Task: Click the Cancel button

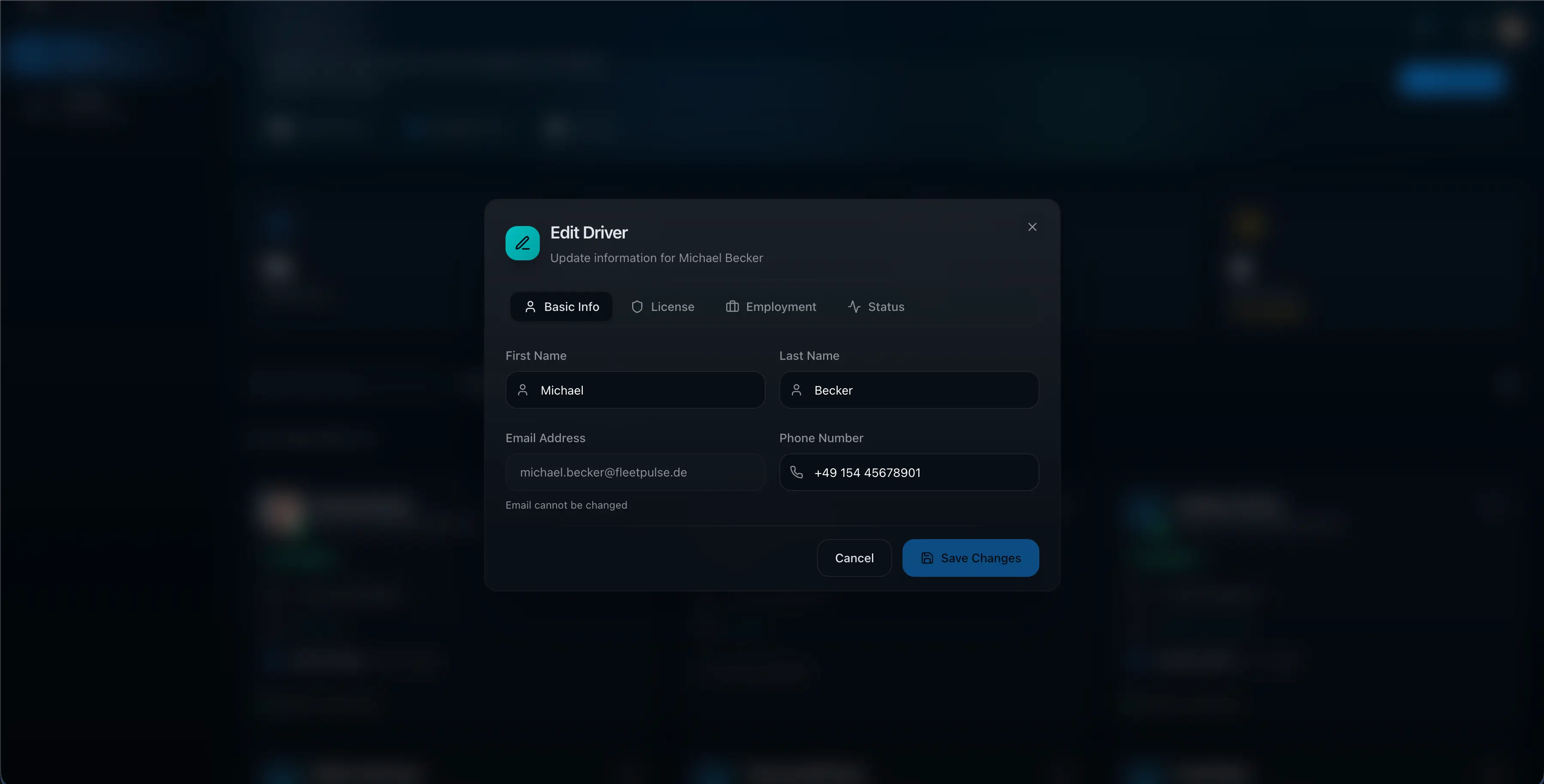Action: pos(854,558)
